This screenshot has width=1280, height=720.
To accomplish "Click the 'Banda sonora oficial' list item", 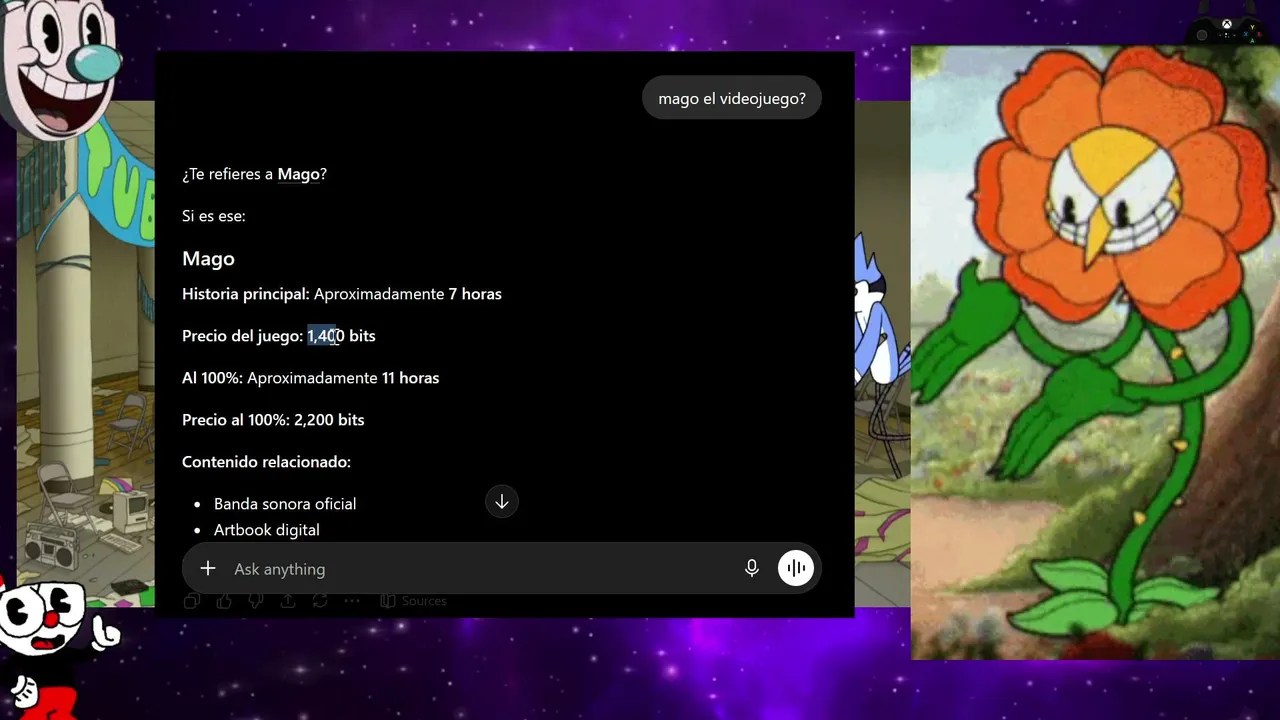I will 285,504.
